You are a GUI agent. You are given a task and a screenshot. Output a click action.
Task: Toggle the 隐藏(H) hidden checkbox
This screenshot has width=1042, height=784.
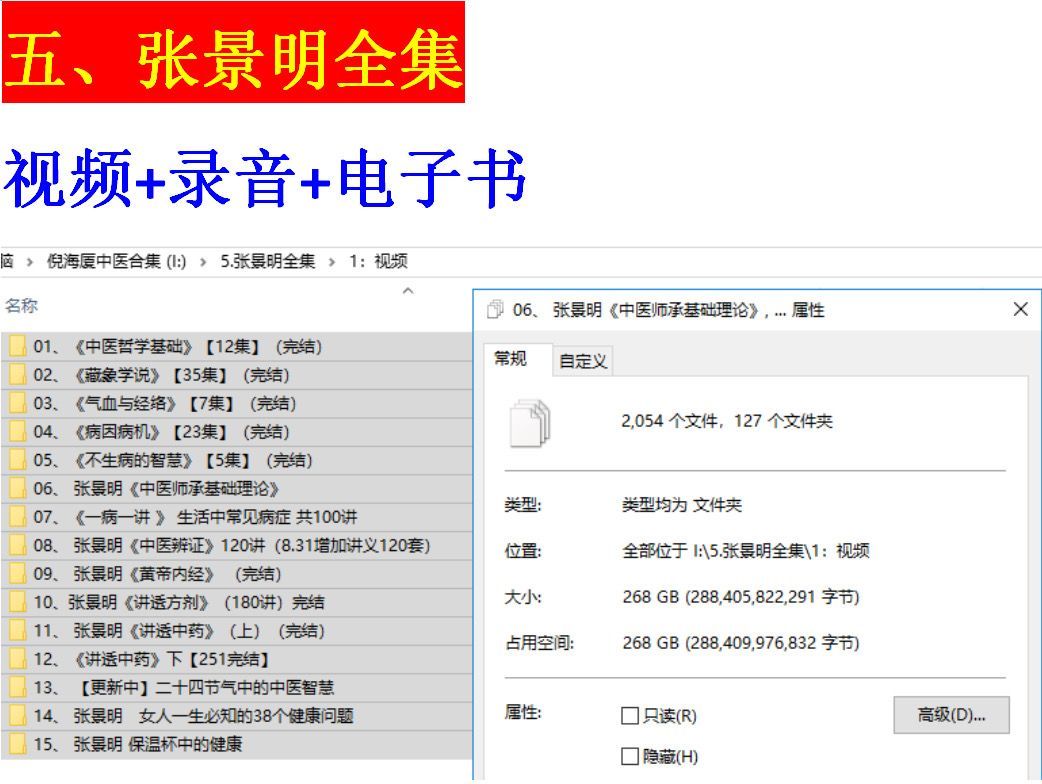coord(630,757)
